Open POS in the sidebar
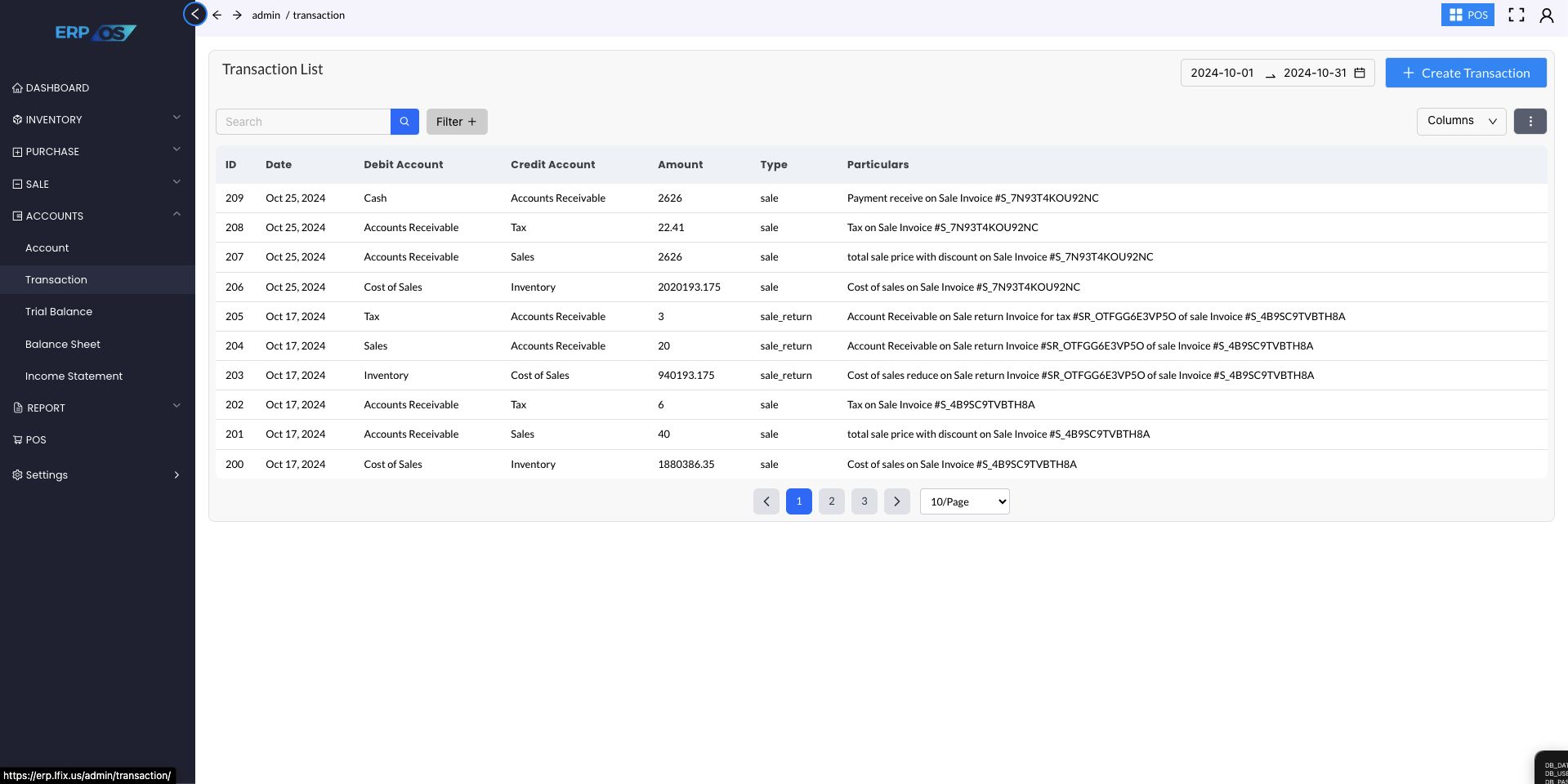 29,439
